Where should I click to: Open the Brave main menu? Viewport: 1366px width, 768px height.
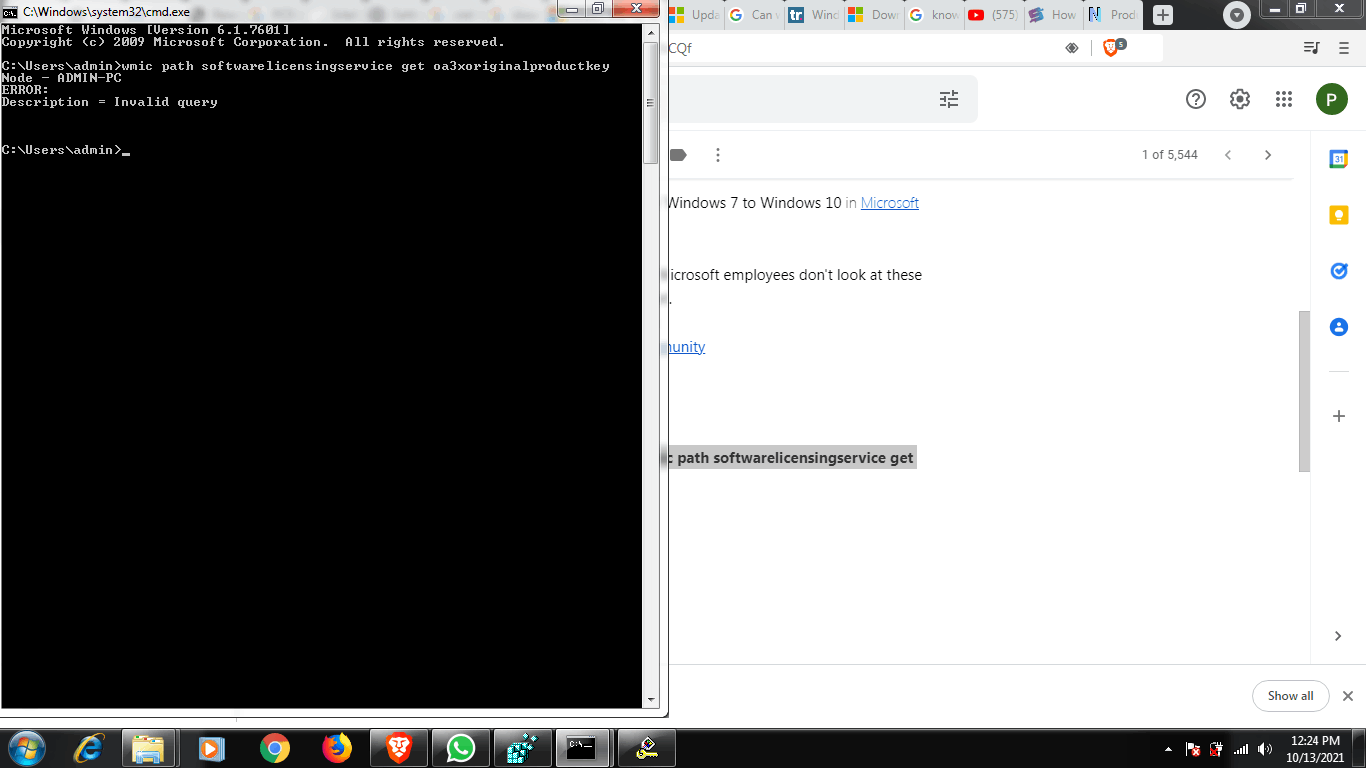click(1343, 47)
